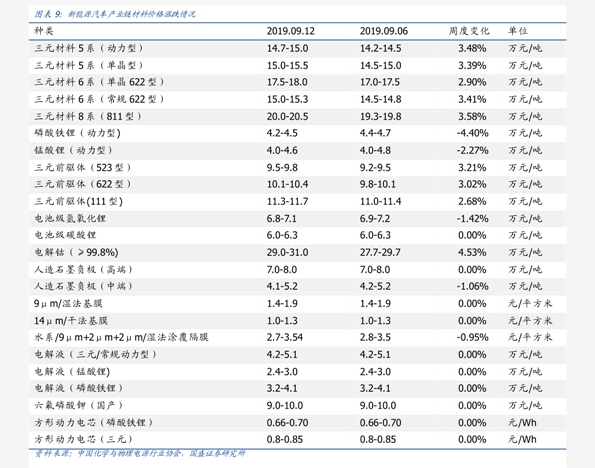Select the 周度变化 column header
This screenshot has width=595, height=468.
click(469, 31)
